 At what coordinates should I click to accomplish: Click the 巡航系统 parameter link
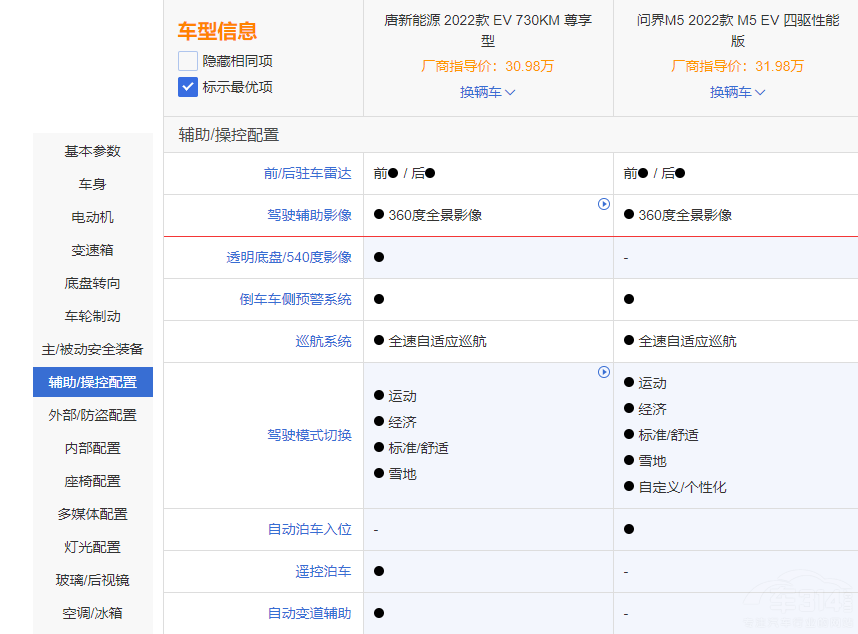pos(323,341)
